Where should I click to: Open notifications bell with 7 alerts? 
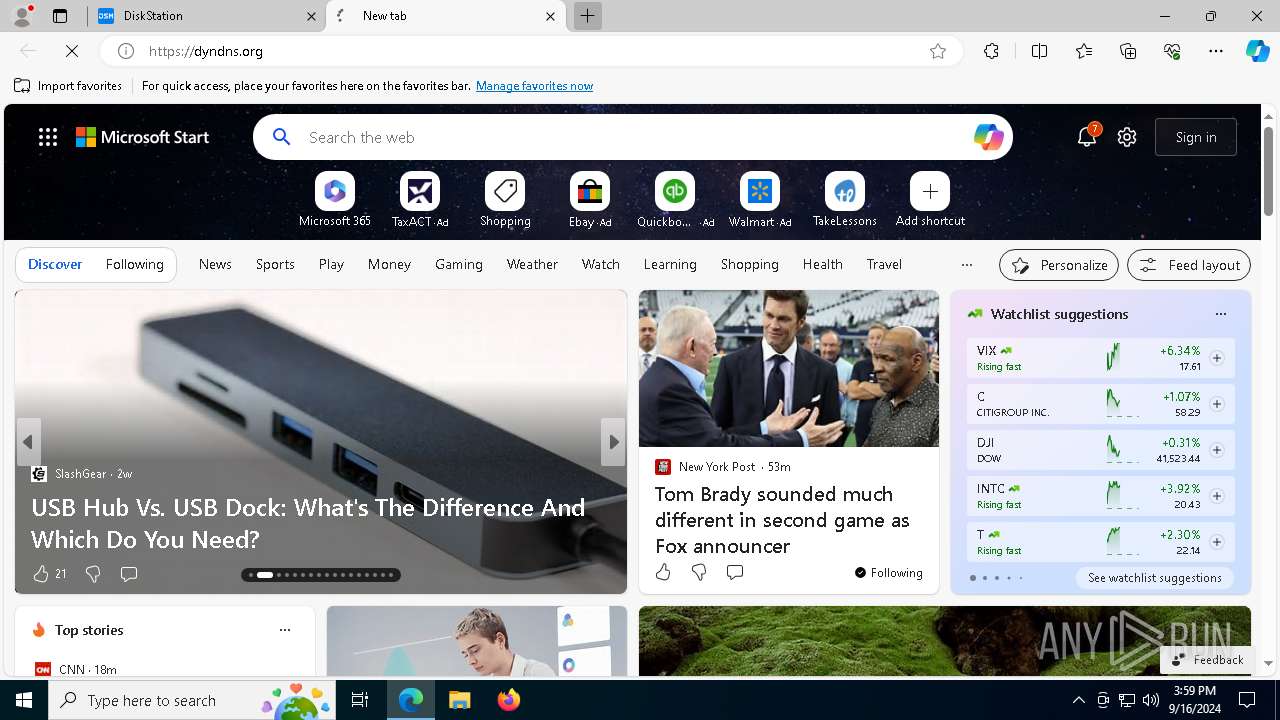point(1087,137)
